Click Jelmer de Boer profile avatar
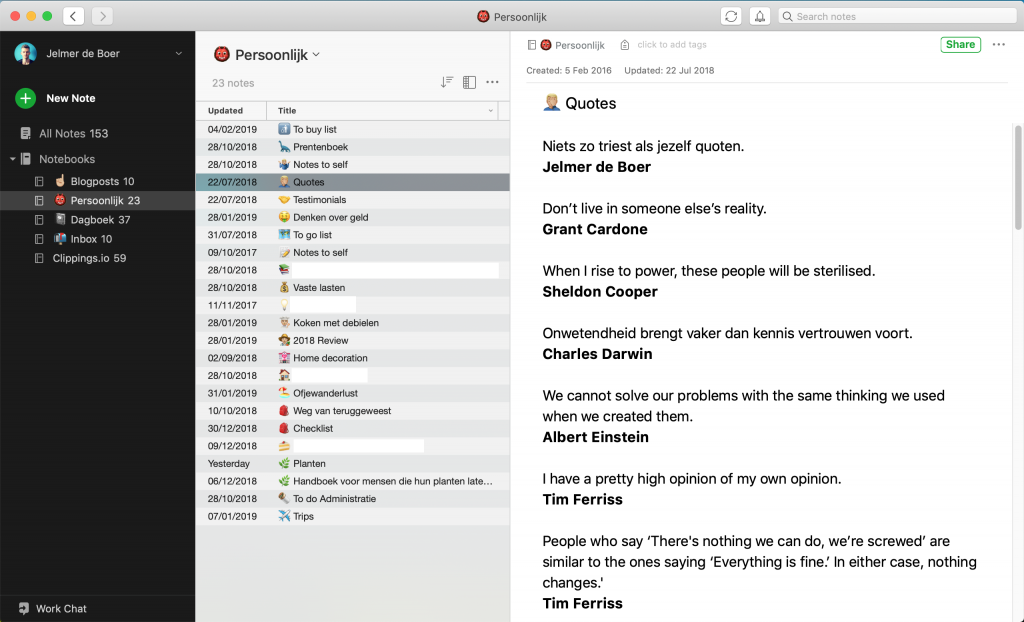 (x=25, y=54)
